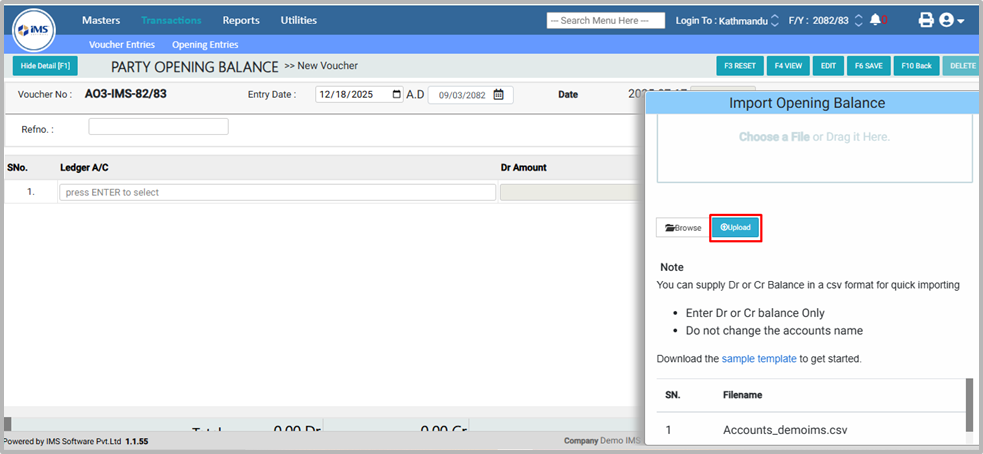Click the Browse folder button
Viewport: 983px width, 454px height.
pos(683,228)
